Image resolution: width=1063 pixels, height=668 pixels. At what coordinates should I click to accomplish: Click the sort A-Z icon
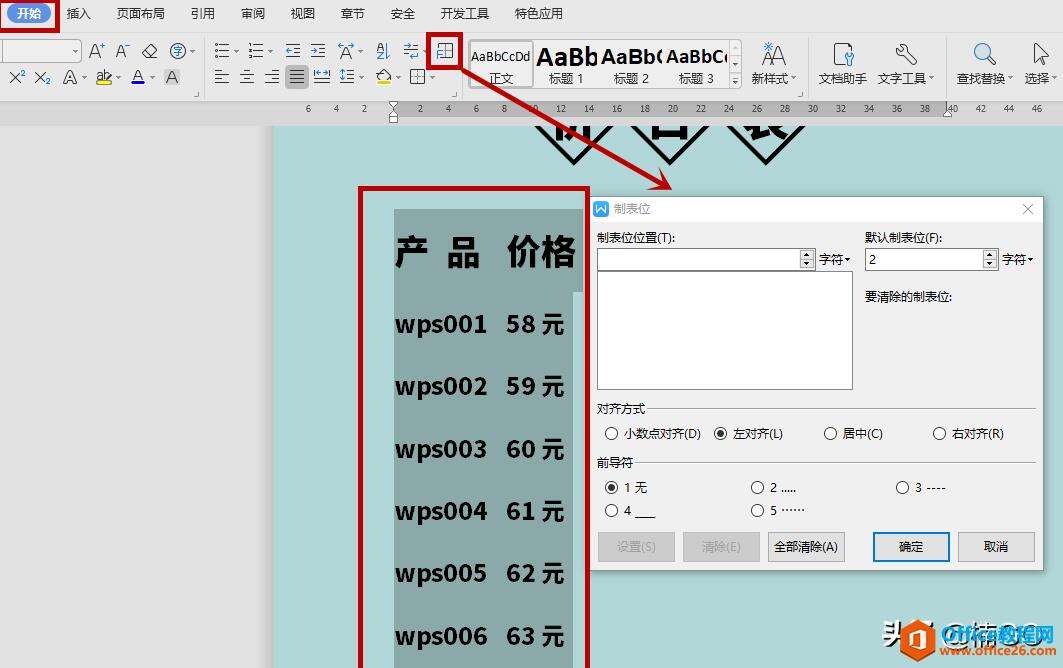[x=383, y=51]
